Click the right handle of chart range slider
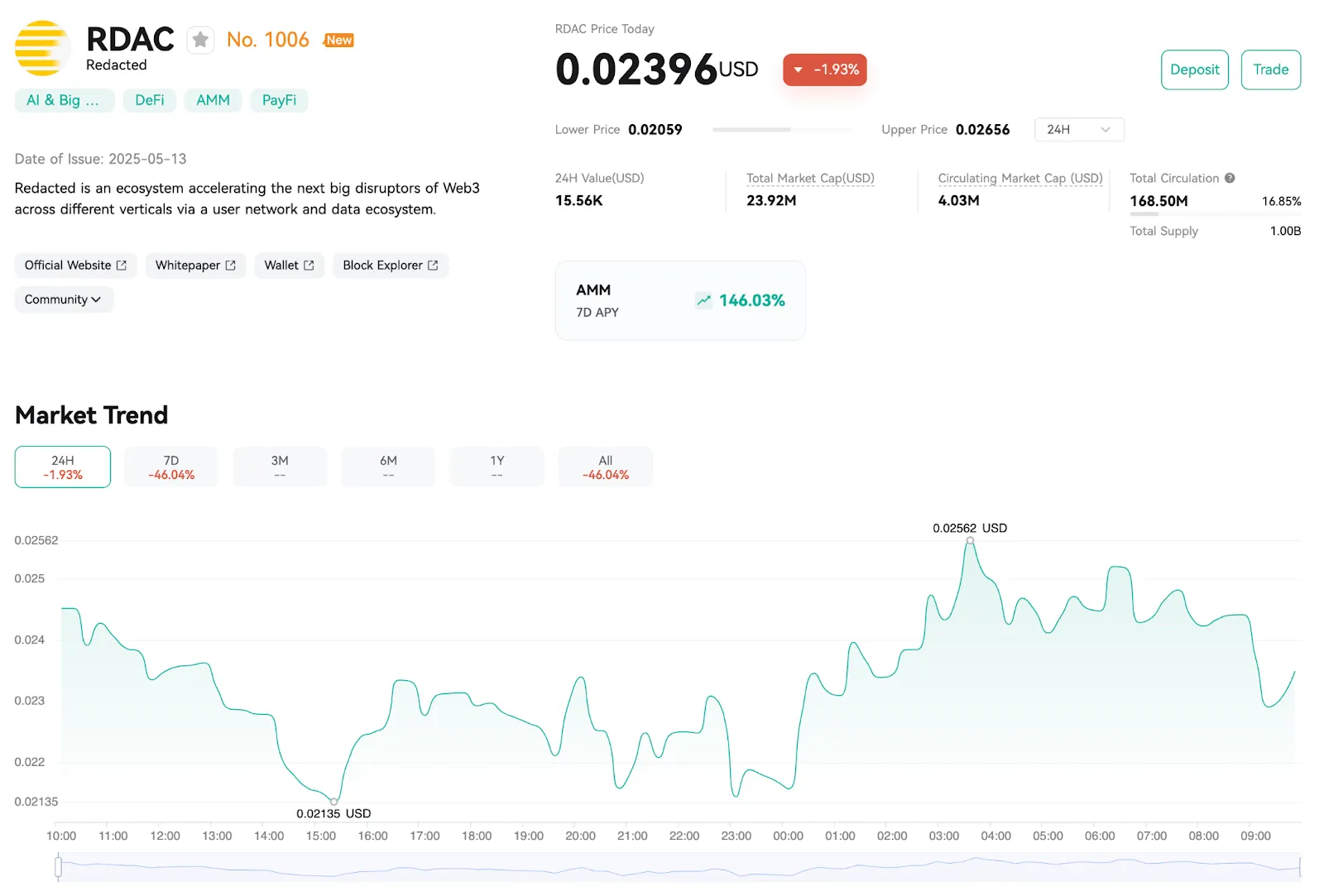1324x896 pixels. tap(1300, 867)
